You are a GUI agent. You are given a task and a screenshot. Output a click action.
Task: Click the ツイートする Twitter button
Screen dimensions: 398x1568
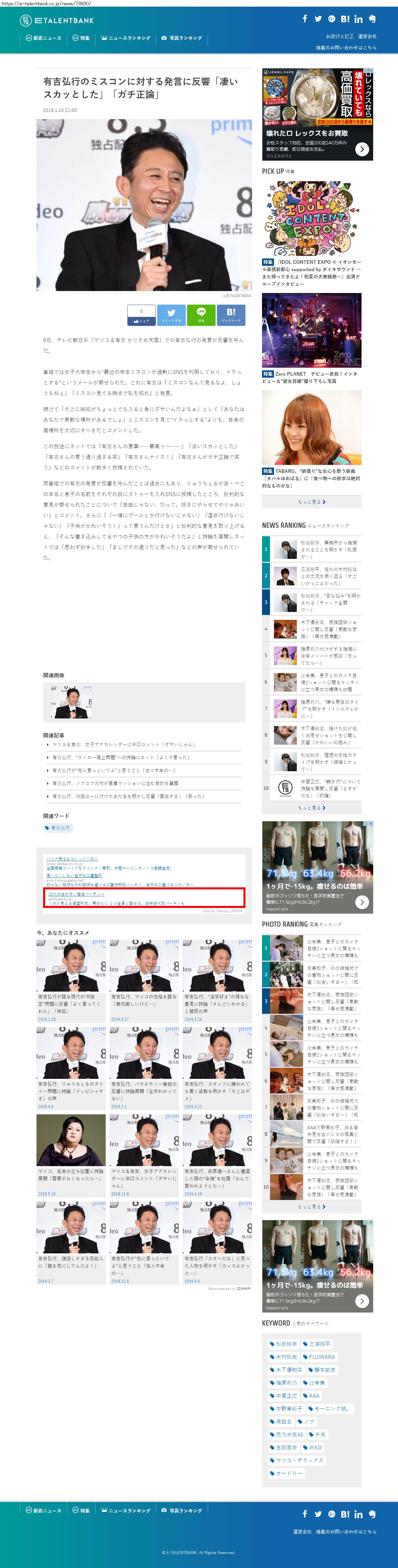(x=171, y=315)
